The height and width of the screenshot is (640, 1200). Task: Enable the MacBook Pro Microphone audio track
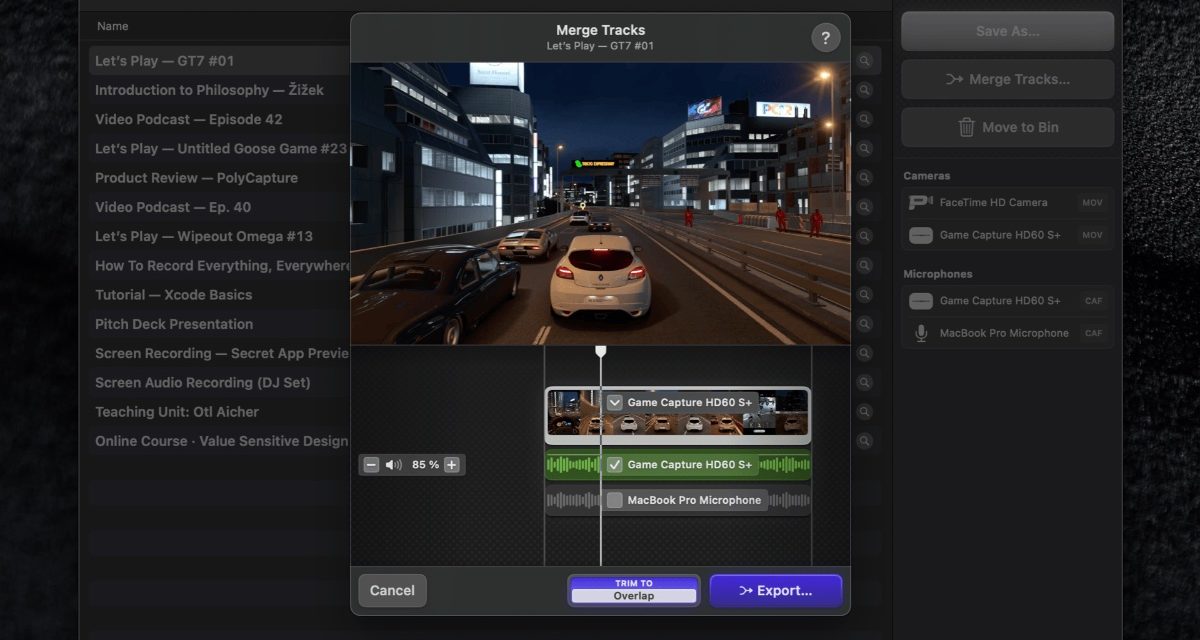615,500
